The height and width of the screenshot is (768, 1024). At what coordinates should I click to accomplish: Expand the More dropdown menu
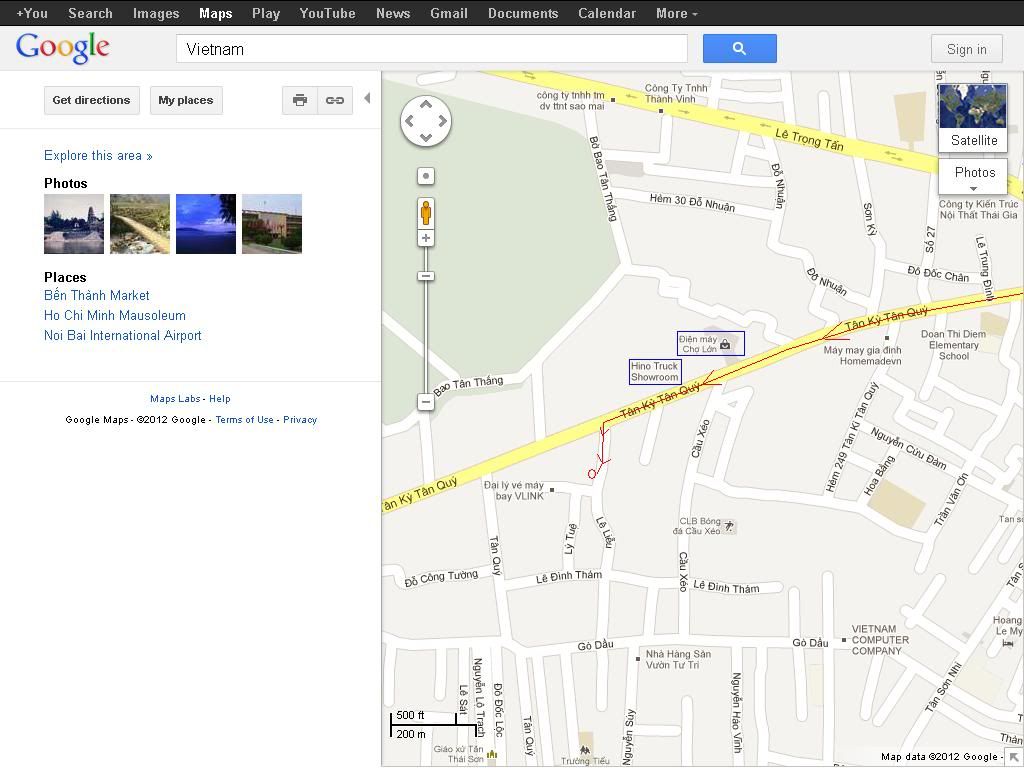[677, 13]
